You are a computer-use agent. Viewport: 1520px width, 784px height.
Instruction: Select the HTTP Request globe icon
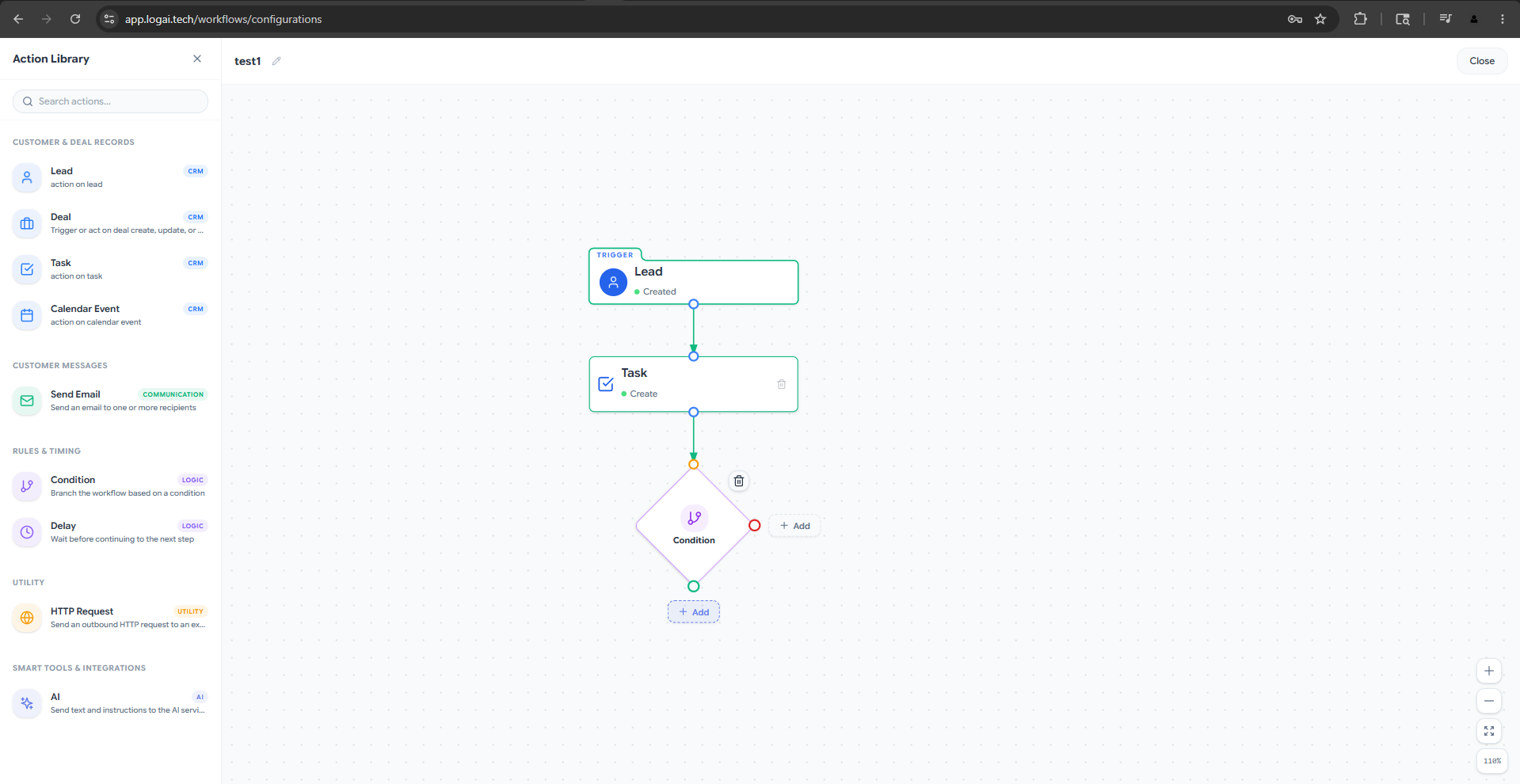27,618
